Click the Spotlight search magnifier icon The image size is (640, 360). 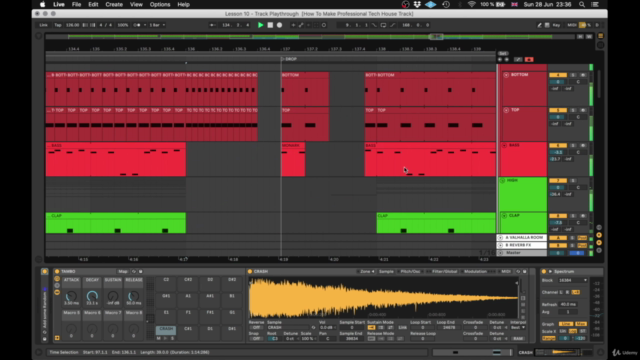582,4
